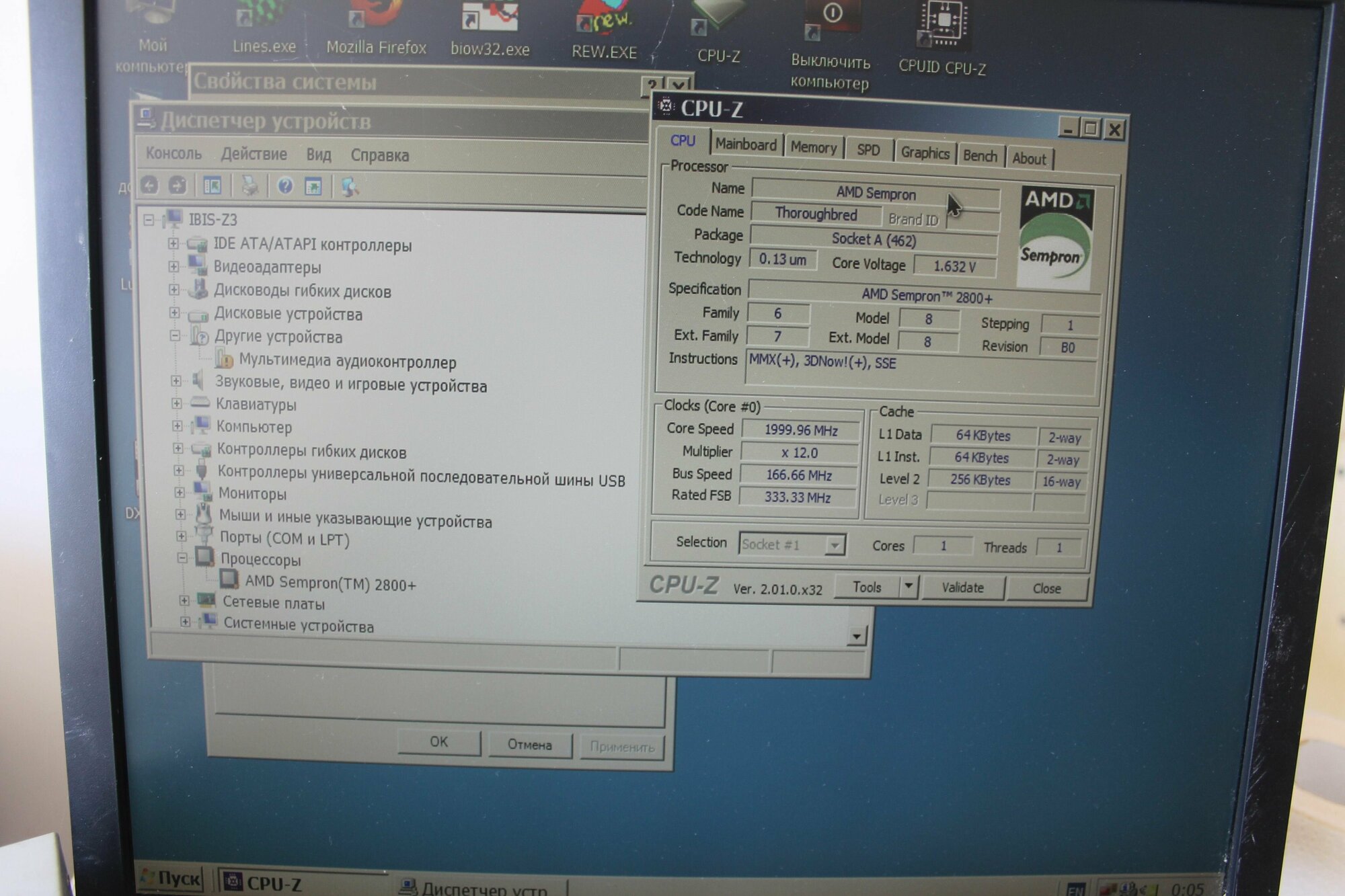Open the Tools dropdown arrow in CPU-Z

909,586
